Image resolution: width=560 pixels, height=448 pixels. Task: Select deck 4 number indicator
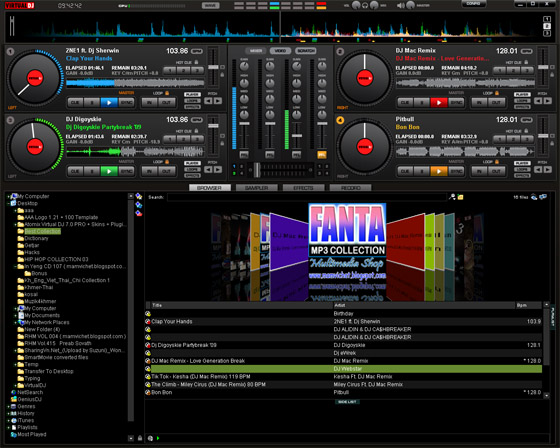(340, 120)
